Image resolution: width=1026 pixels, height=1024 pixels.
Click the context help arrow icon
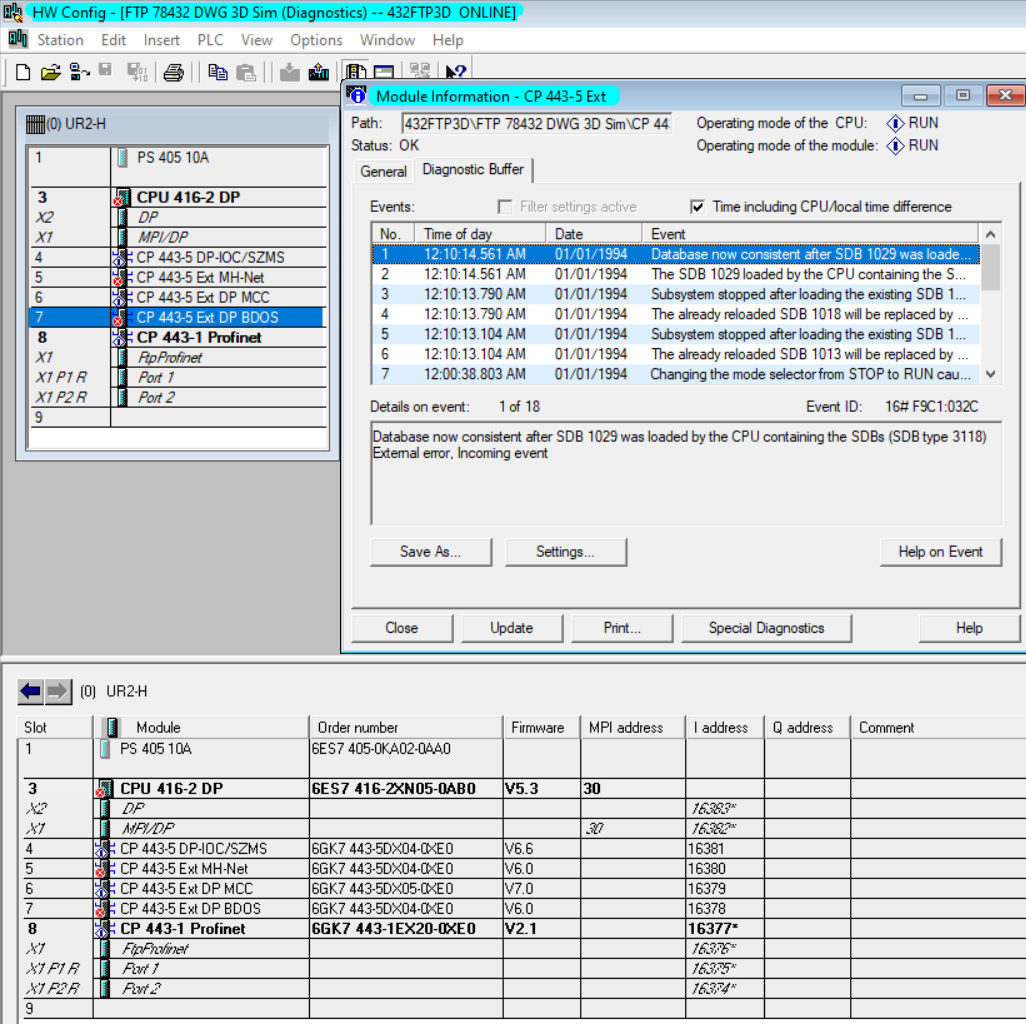coord(455,72)
